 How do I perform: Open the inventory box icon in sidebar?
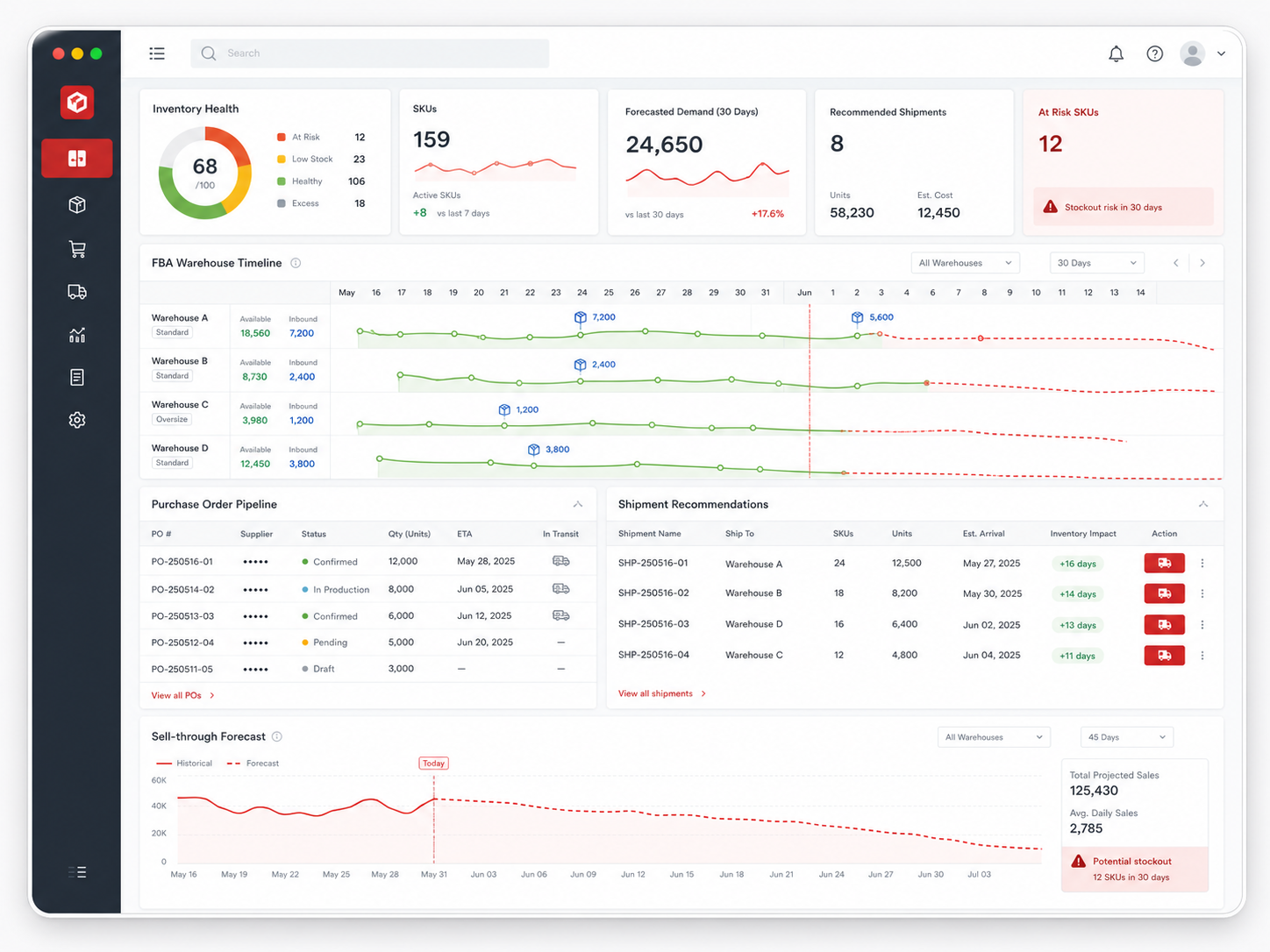pyautogui.click(x=77, y=204)
